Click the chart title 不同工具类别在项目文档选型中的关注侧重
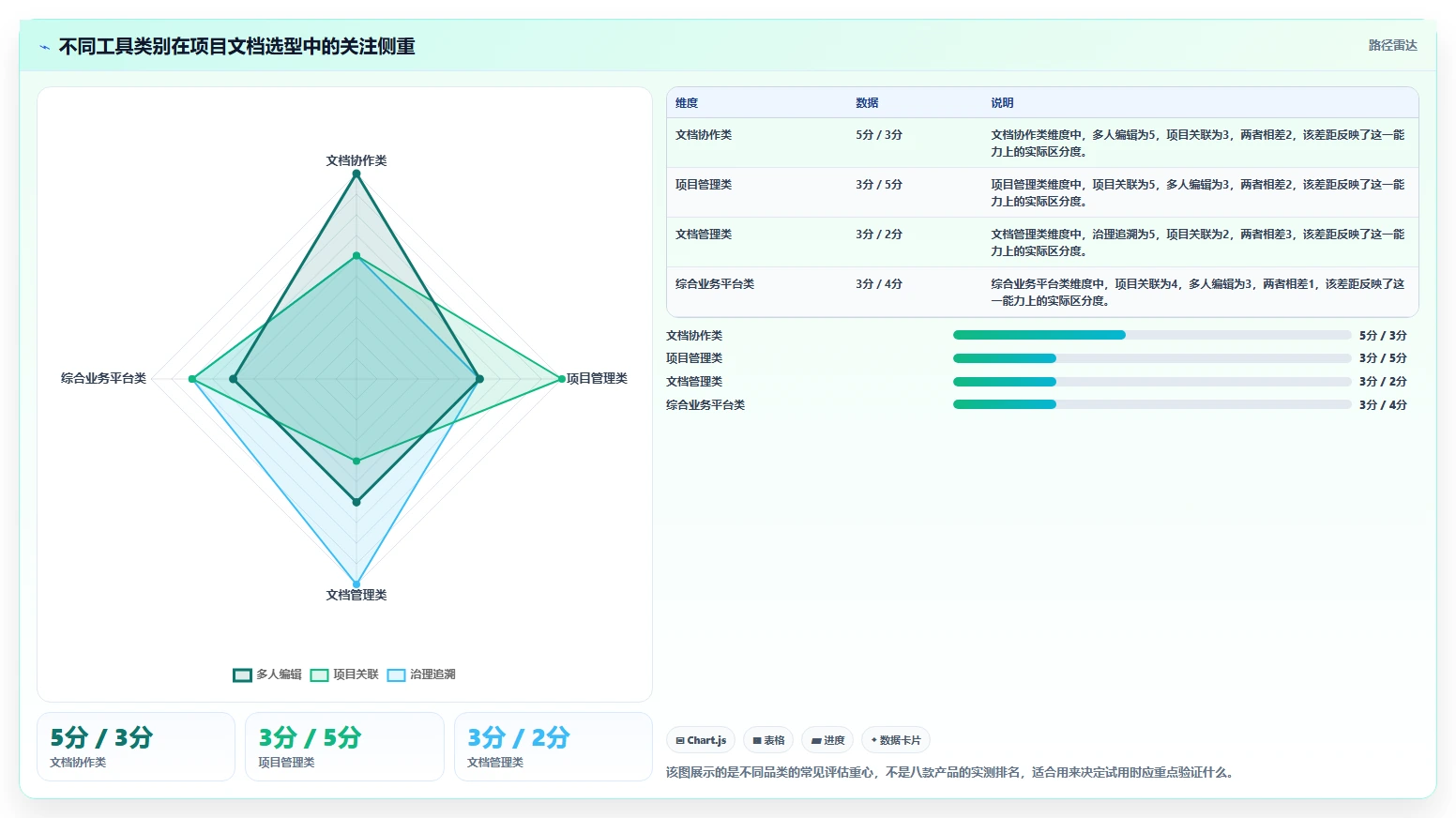The height and width of the screenshot is (818, 1456). pos(237,47)
